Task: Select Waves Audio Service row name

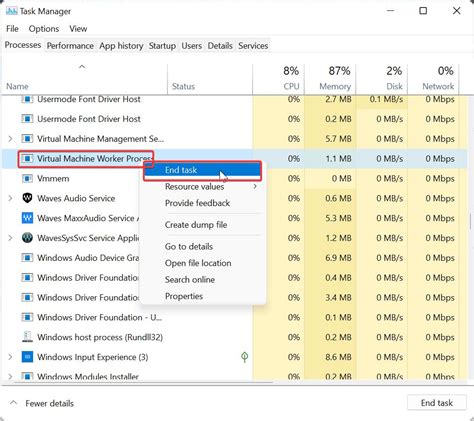Action: [x=76, y=198]
